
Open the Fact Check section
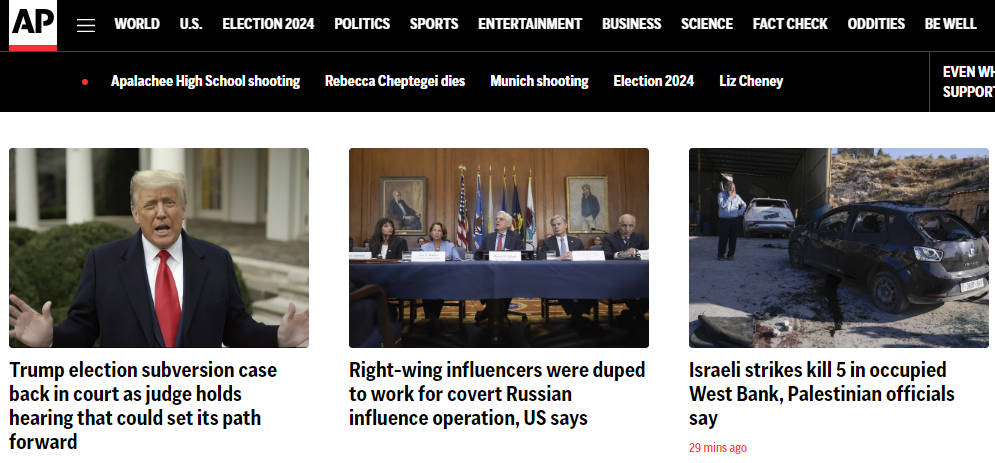coord(790,24)
